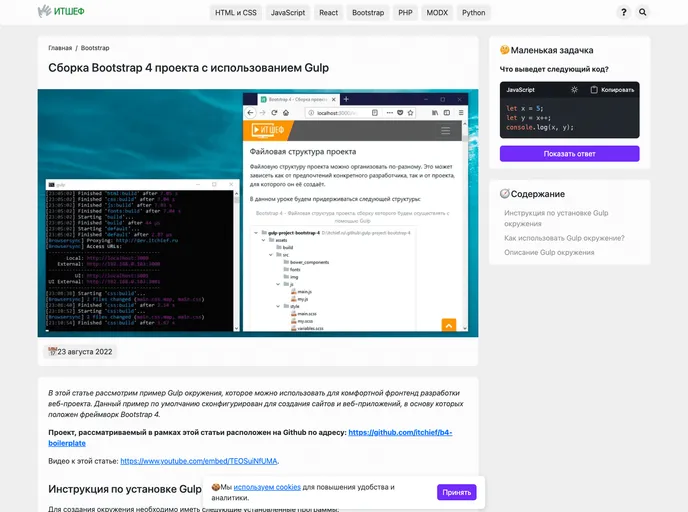The width and height of the screenshot is (688, 512).
Task: Open the search magnifier icon
Action: click(642, 12)
